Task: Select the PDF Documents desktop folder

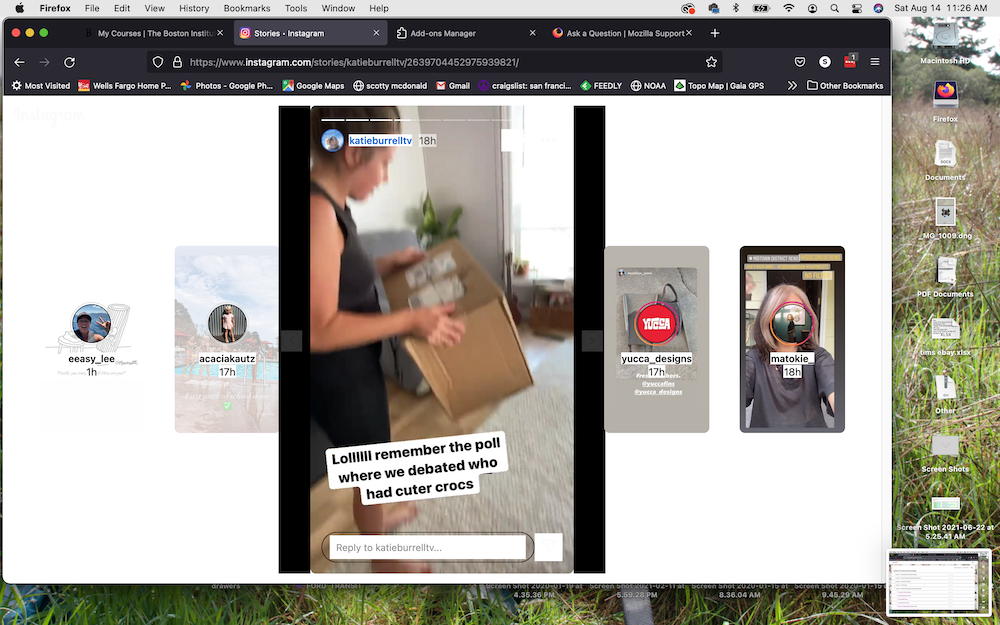Action: click(945, 277)
